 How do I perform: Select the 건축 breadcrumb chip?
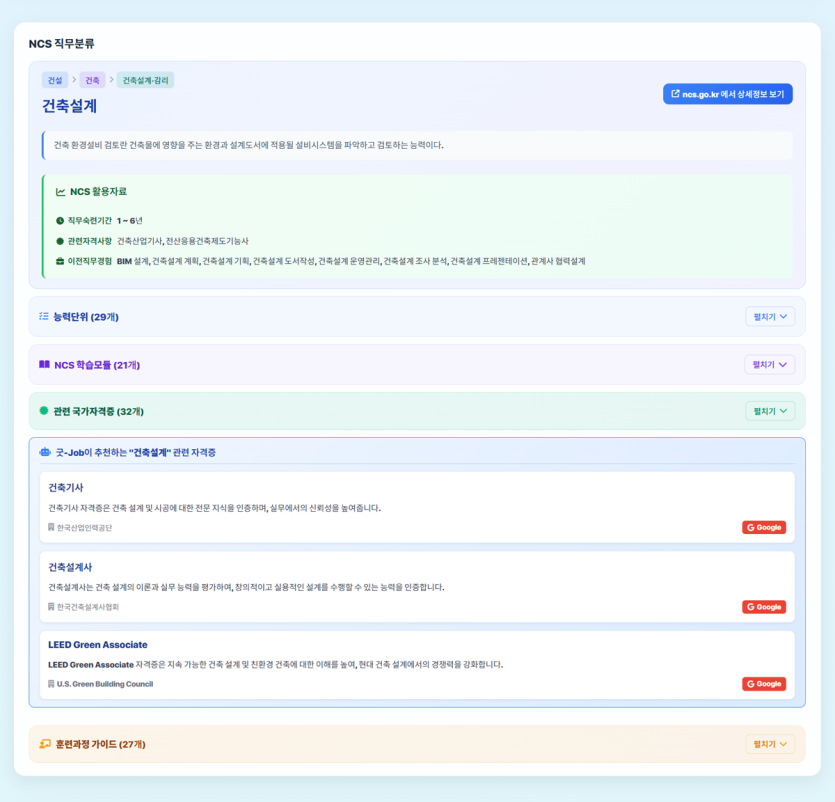(90, 79)
